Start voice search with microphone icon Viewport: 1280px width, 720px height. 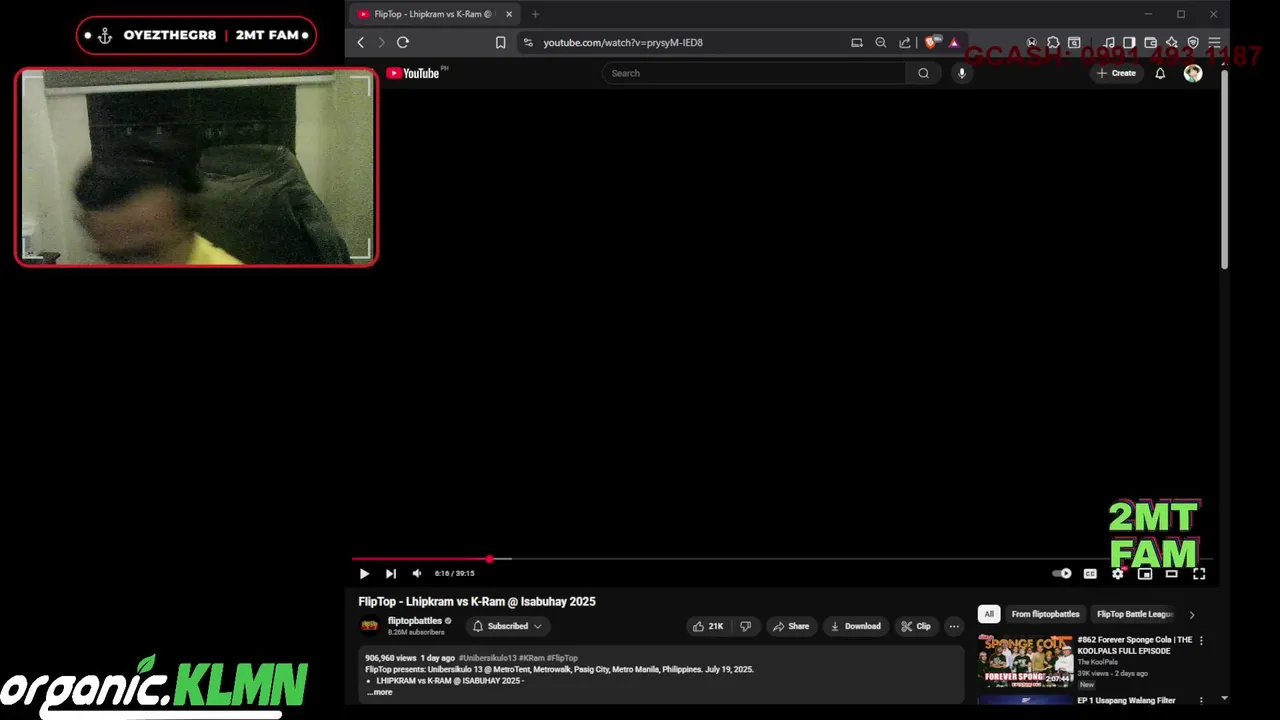(962, 73)
